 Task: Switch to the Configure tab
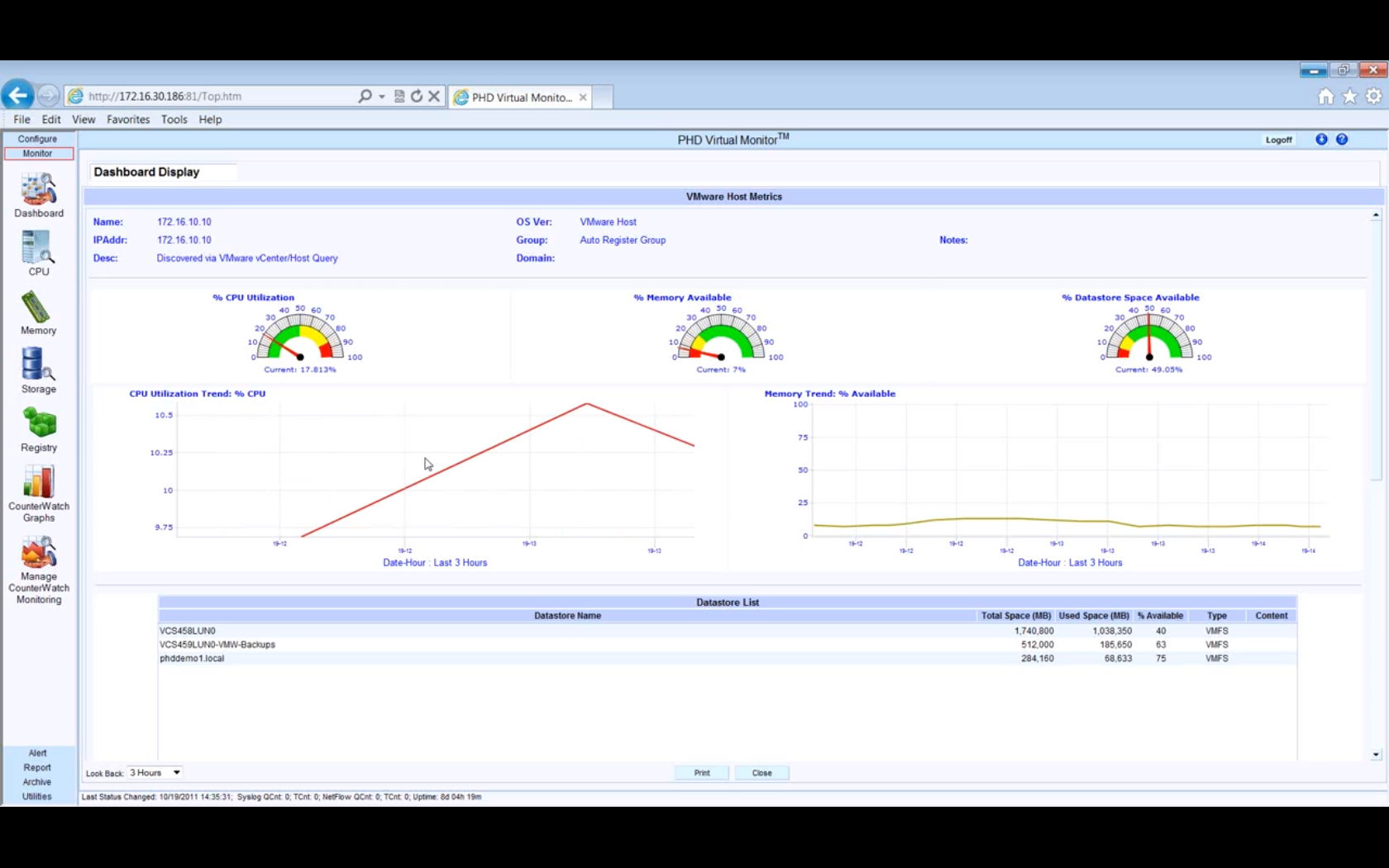tap(38, 139)
